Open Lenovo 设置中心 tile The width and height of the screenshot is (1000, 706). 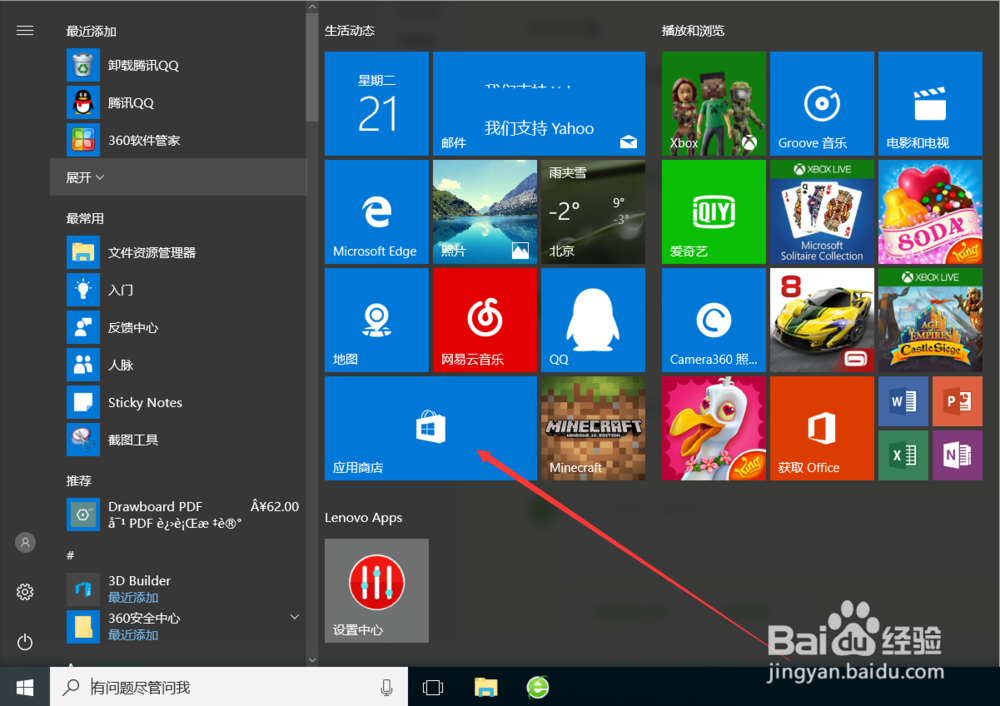[376, 591]
